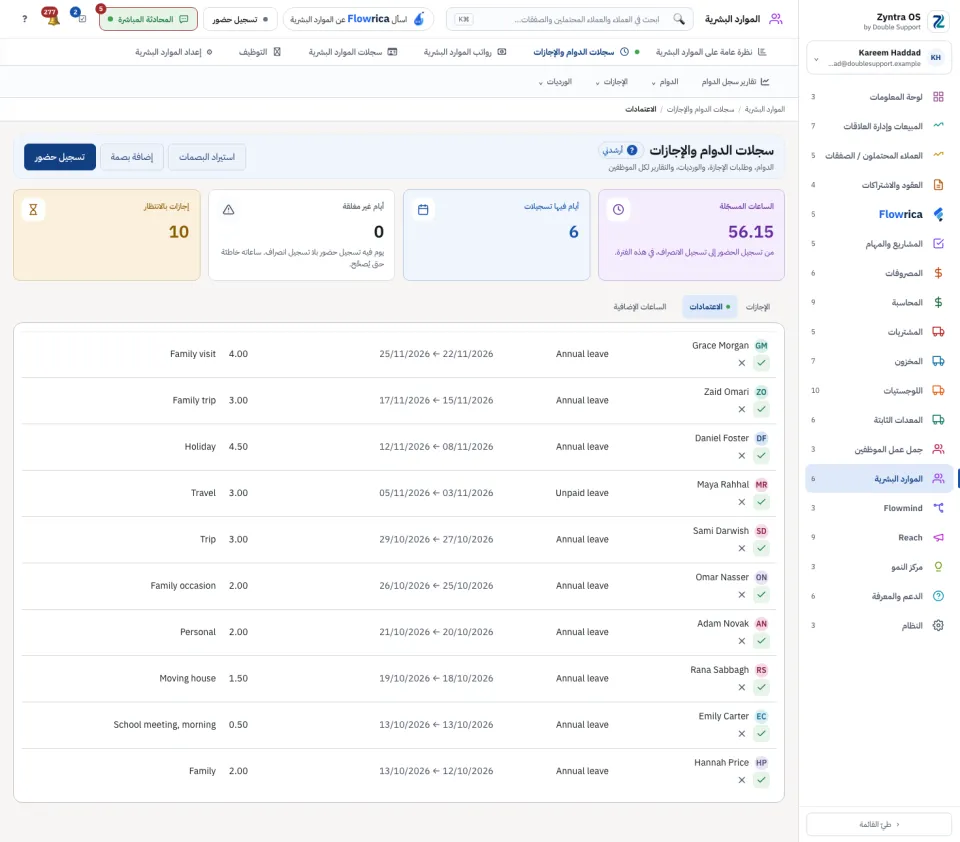Open المحاسبة in the sidebar

coord(878,302)
